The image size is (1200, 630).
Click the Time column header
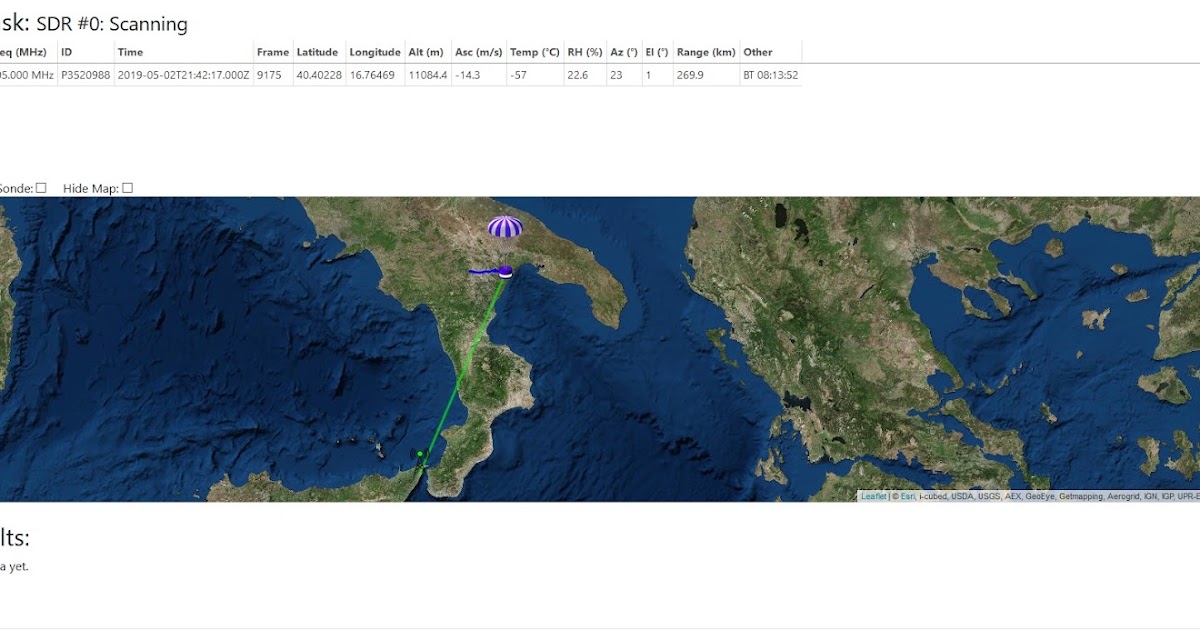[130, 51]
